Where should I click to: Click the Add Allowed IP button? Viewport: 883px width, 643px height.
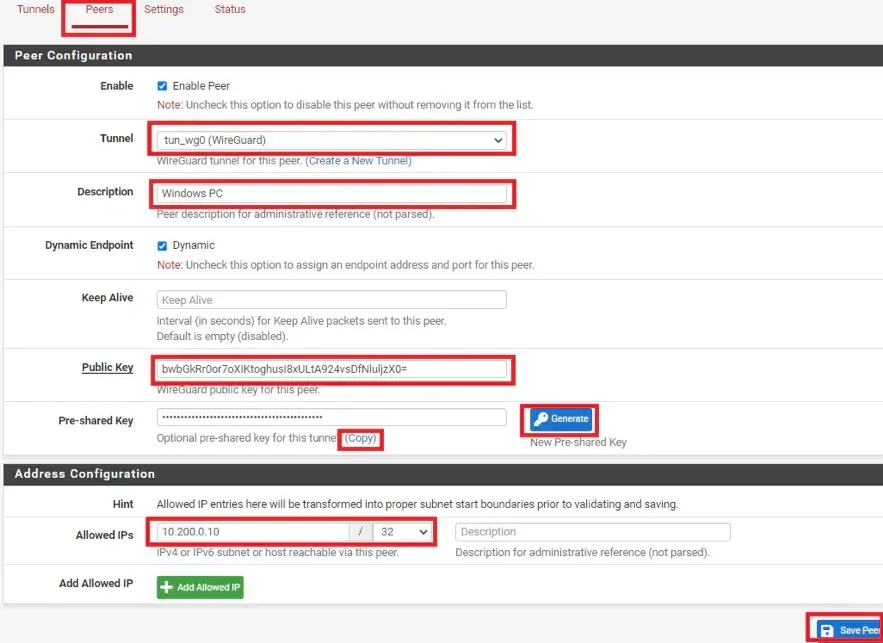(200, 587)
